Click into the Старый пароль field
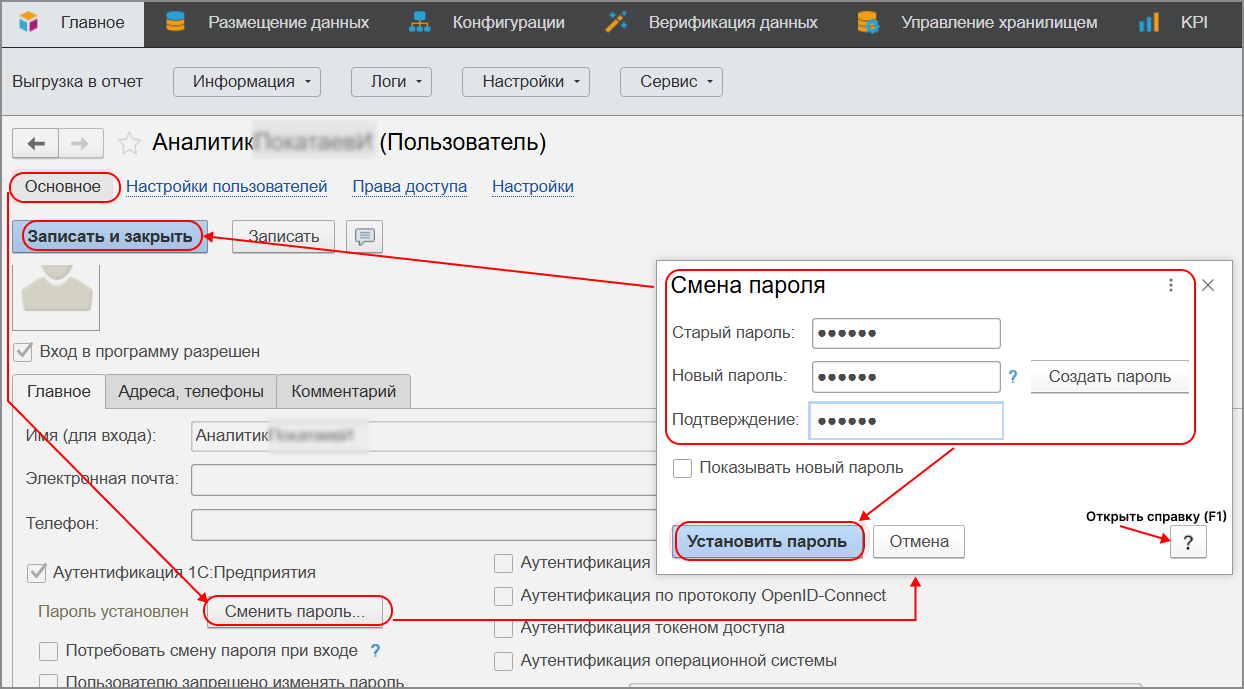Viewport: 1244px width, 689px height. point(906,333)
